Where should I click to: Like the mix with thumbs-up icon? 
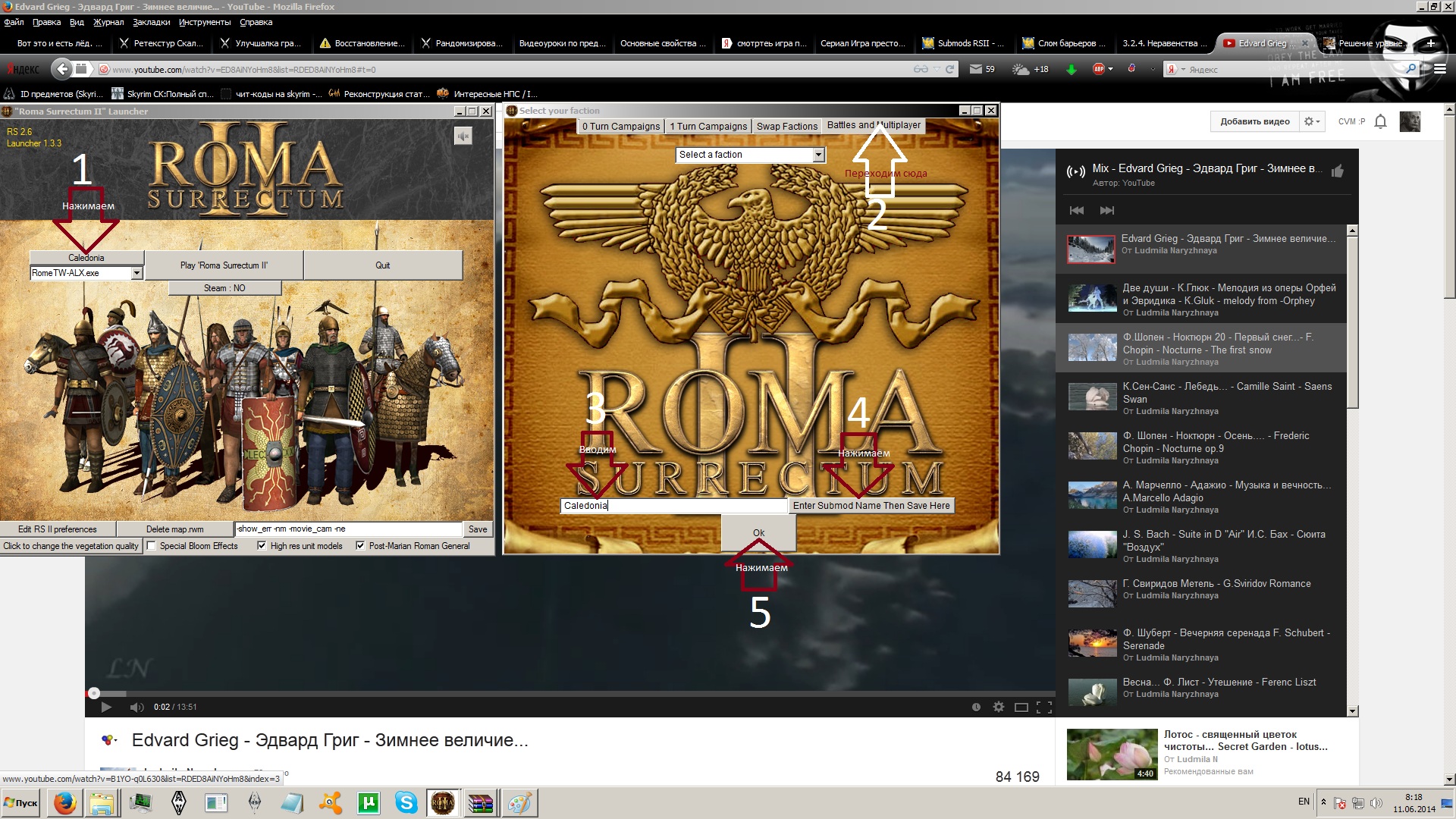coord(1337,171)
